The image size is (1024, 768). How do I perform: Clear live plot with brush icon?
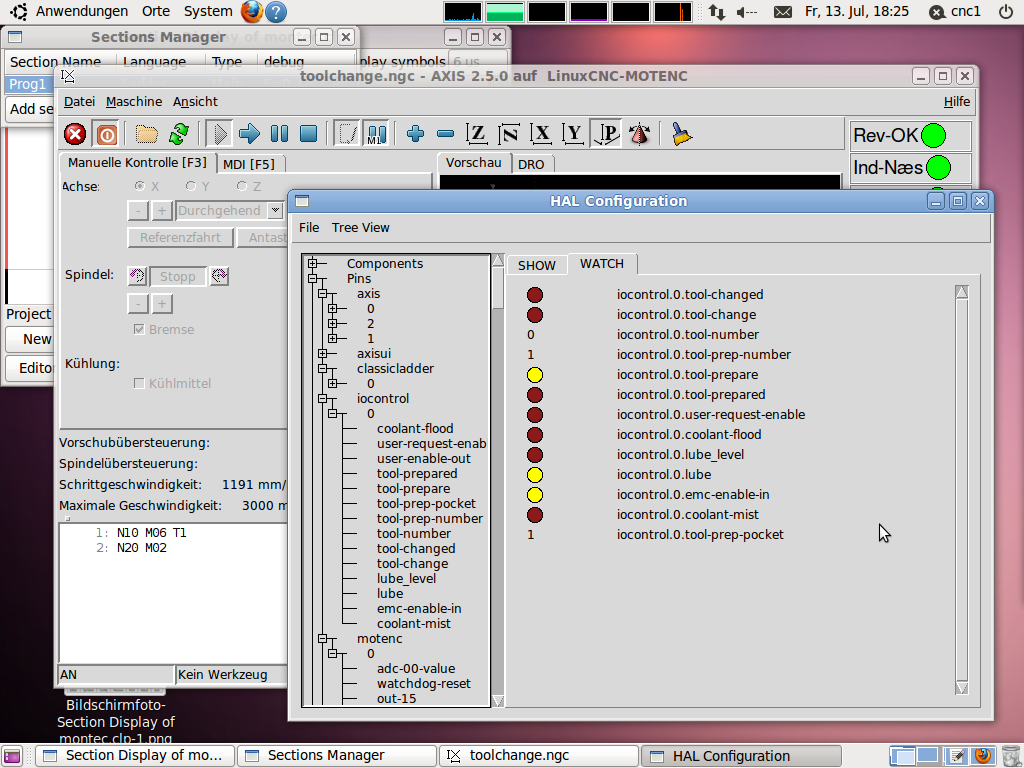(x=681, y=135)
